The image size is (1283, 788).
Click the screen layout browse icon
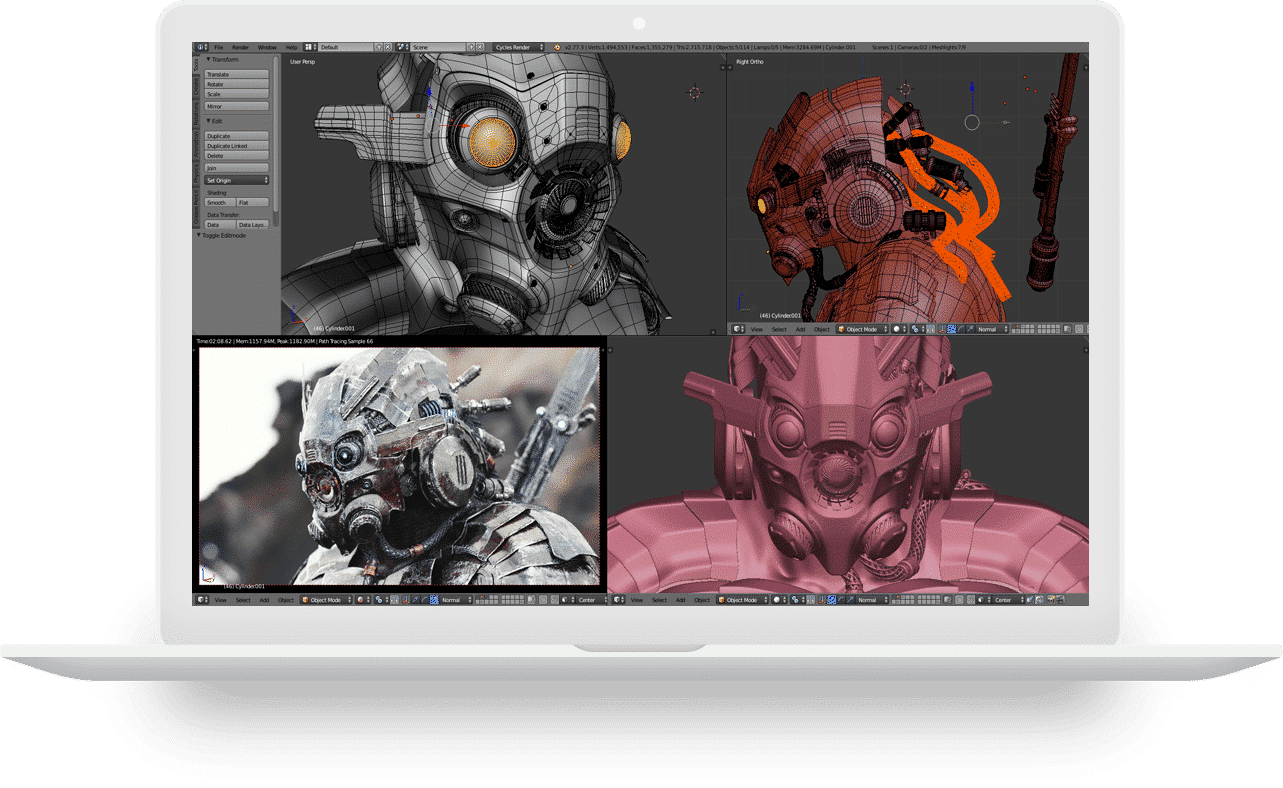click(311, 47)
